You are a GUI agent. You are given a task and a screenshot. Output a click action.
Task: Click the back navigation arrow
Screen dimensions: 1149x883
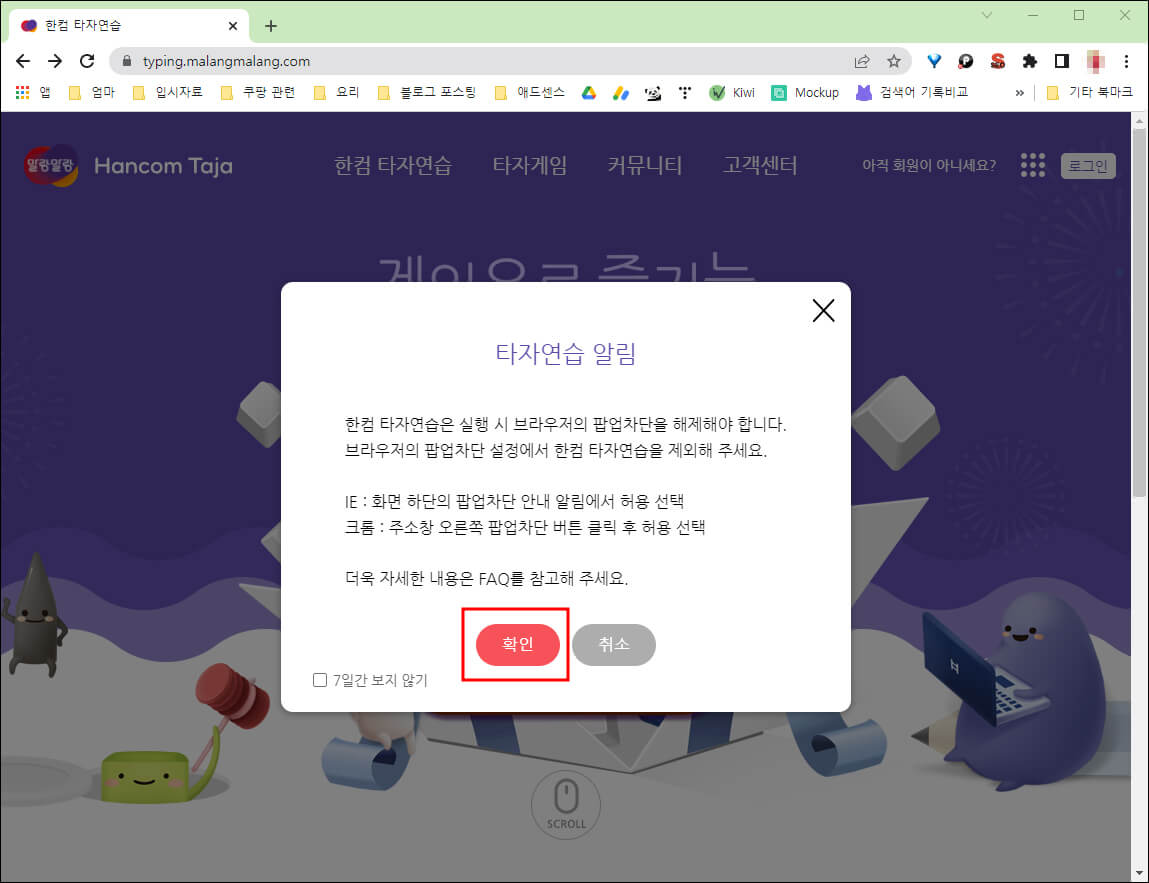click(23, 61)
